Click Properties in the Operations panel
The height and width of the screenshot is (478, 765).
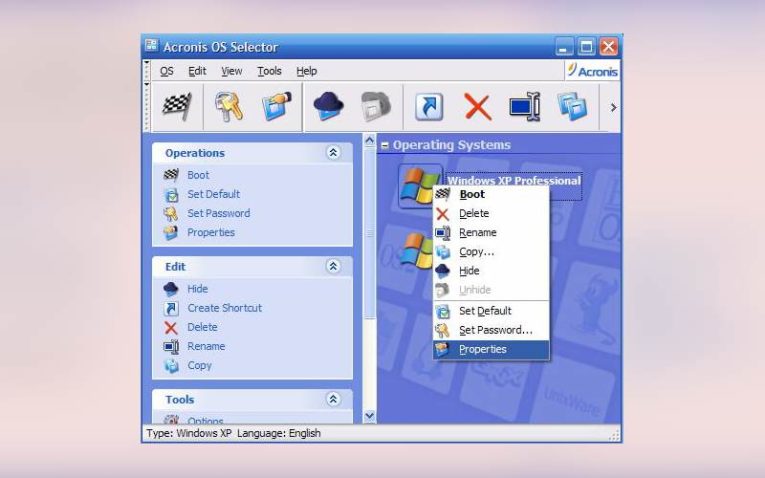[211, 232]
